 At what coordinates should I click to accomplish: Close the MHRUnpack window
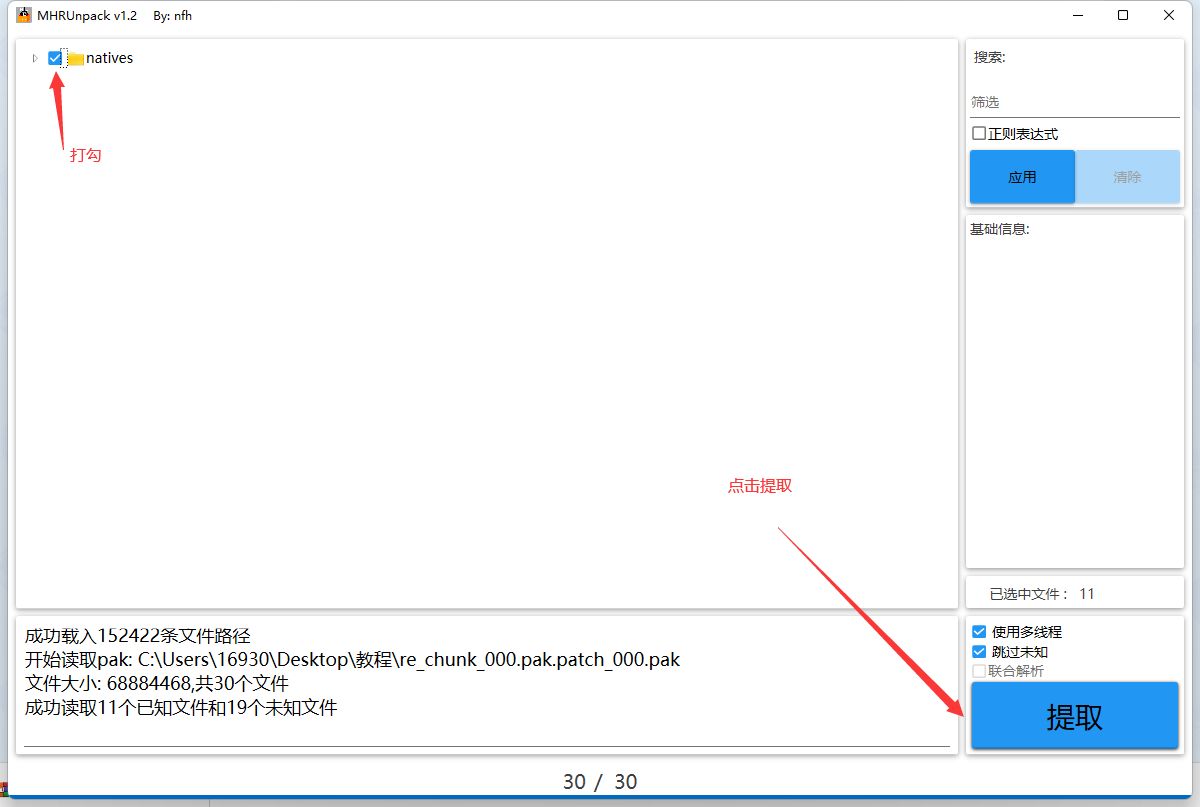pyautogui.click(x=1168, y=15)
